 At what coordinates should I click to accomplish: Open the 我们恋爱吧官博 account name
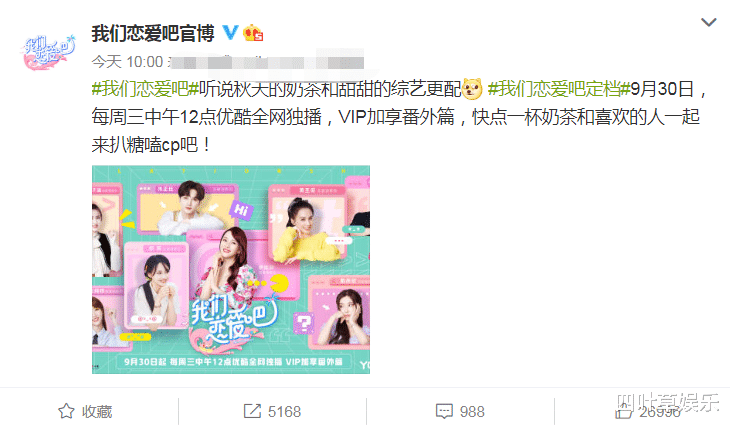pyautogui.click(x=153, y=34)
